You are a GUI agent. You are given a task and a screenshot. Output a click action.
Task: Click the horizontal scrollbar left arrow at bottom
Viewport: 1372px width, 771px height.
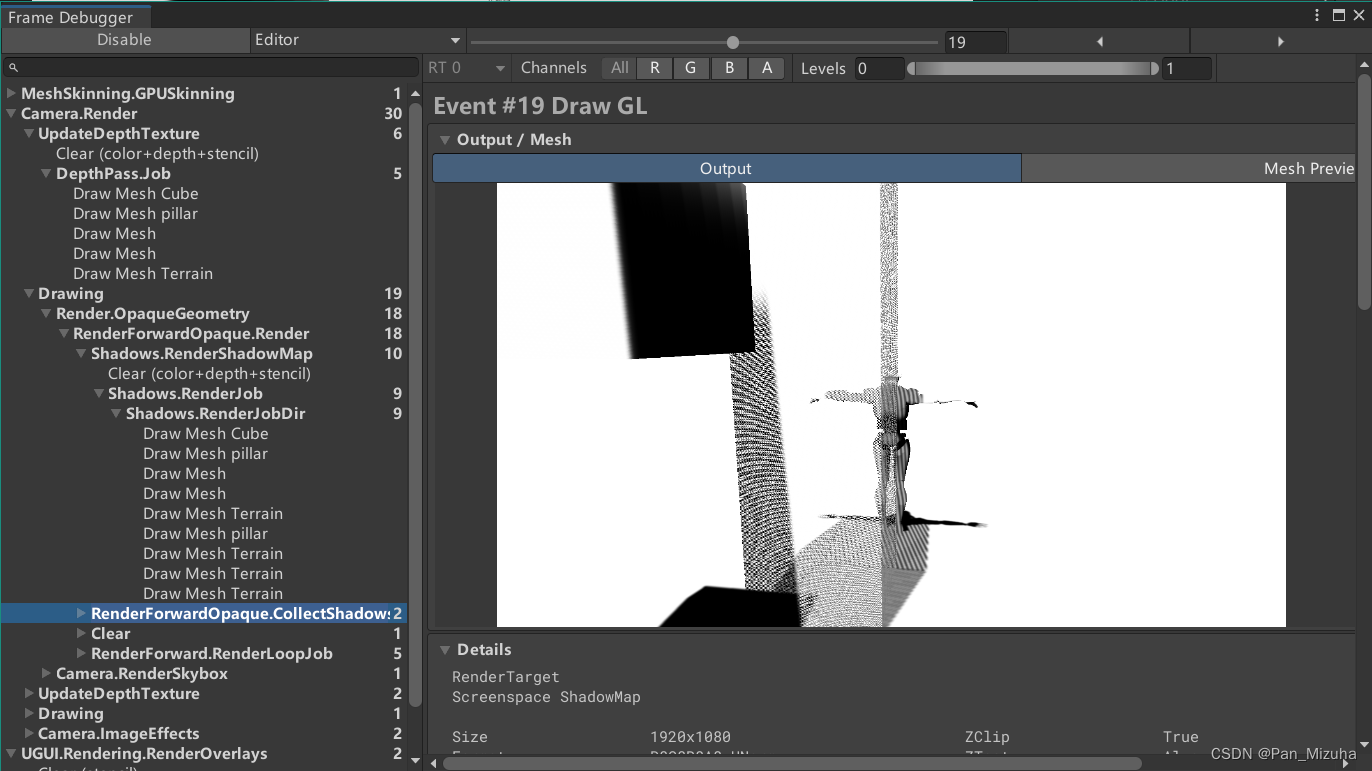click(432, 763)
